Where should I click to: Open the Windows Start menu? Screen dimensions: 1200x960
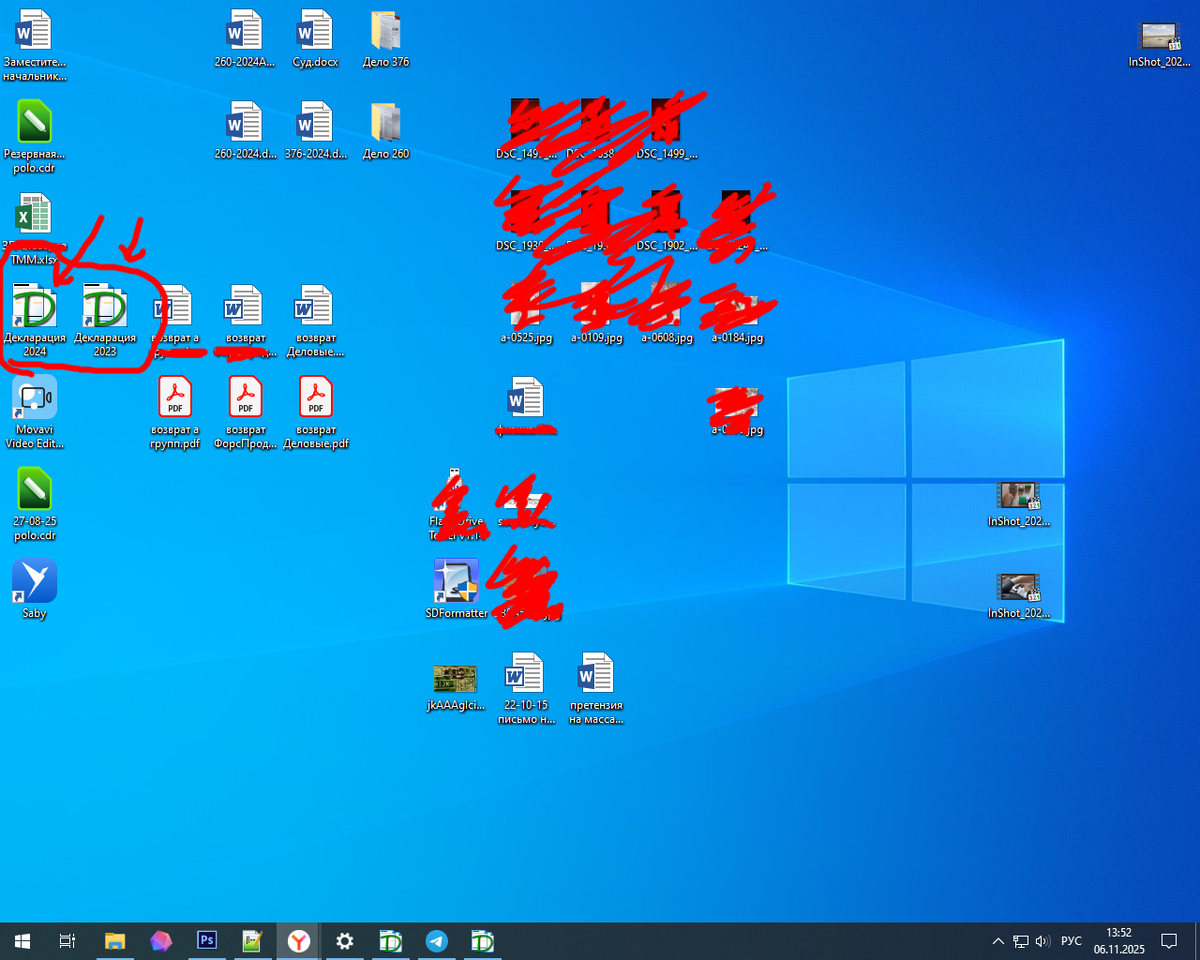tap(22, 941)
